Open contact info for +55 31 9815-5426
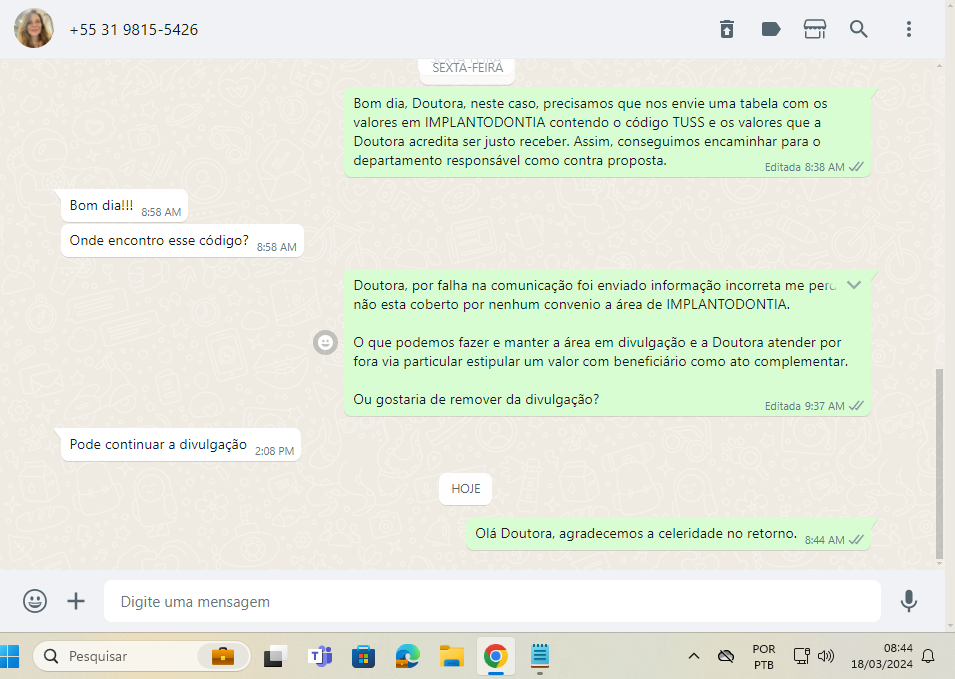This screenshot has height=679, width=955. pyautogui.click(x=134, y=30)
